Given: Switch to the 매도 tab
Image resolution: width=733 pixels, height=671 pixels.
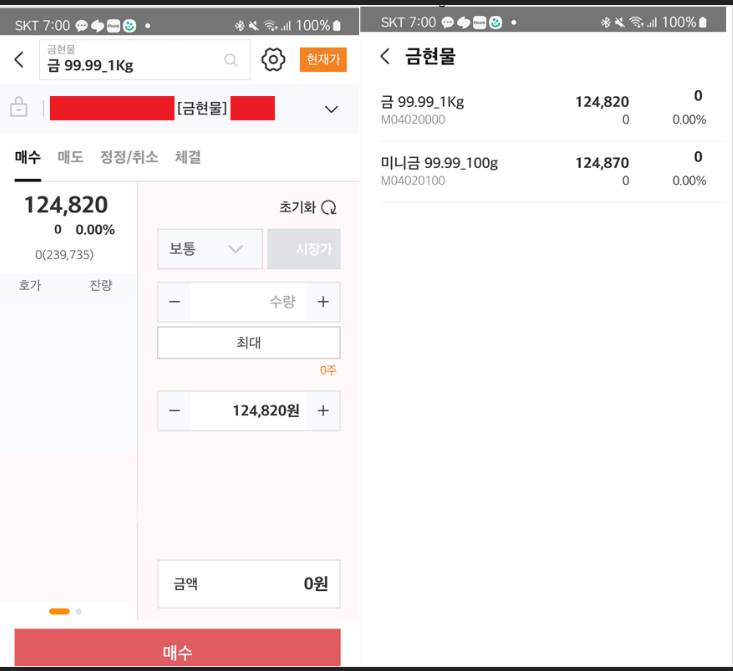Looking at the screenshot, I should pos(71,157).
